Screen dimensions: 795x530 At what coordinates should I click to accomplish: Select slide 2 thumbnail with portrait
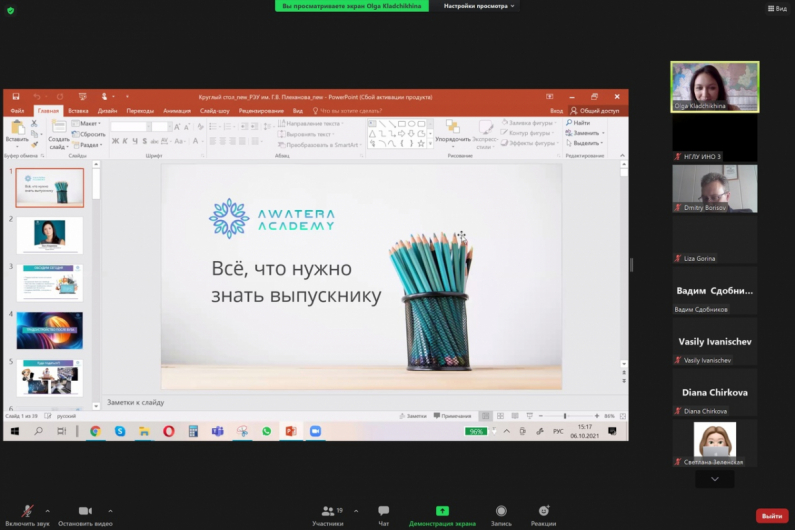[x=50, y=235]
